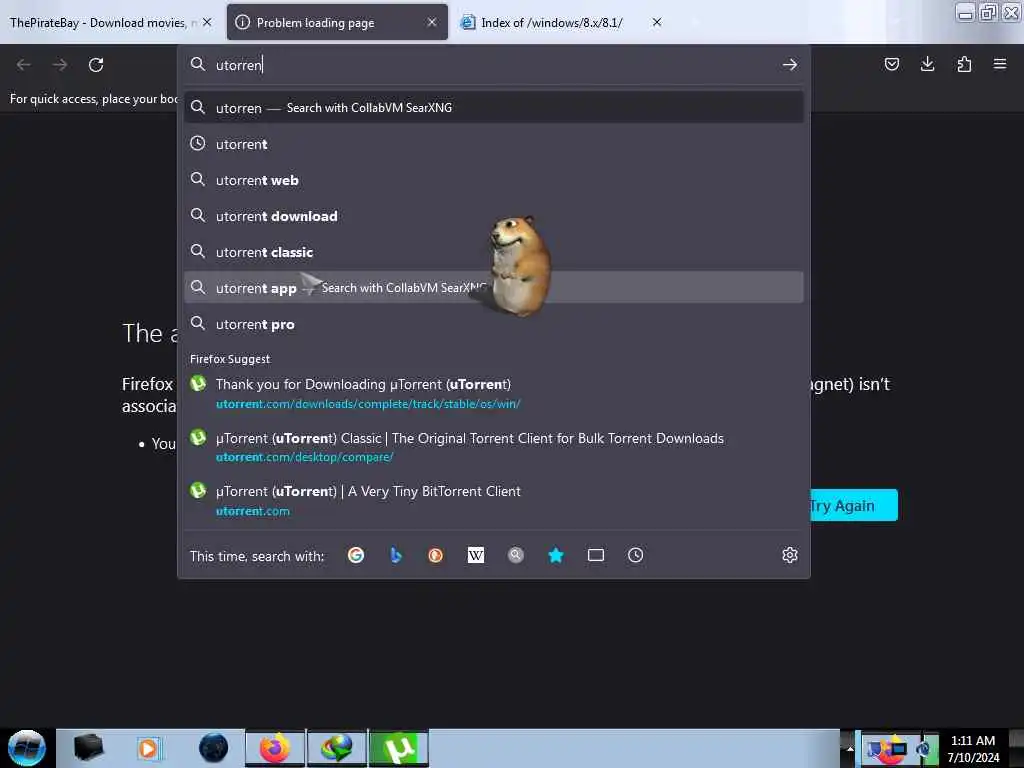The image size is (1024, 768).
Task: Open 'A Very Tiny BitTorrent Client' suggestion
Action: pos(494,500)
